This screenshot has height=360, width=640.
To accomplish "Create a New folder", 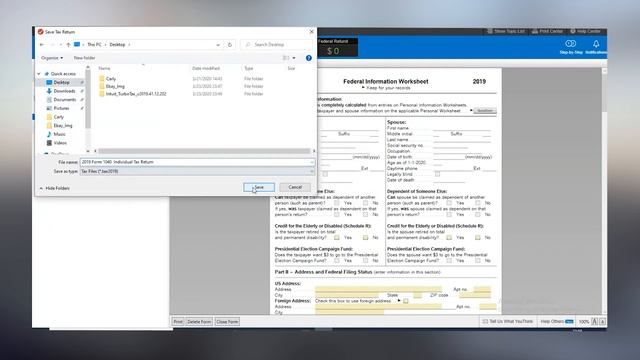I will pos(84,58).
